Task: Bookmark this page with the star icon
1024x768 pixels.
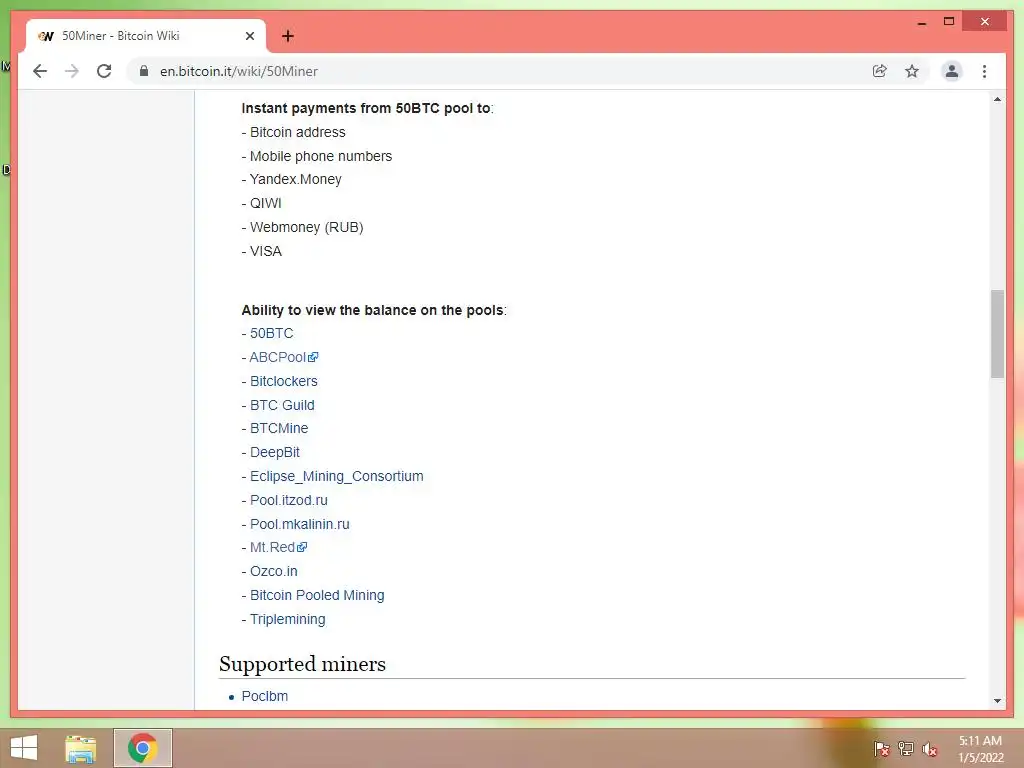Action: (x=912, y=71)
